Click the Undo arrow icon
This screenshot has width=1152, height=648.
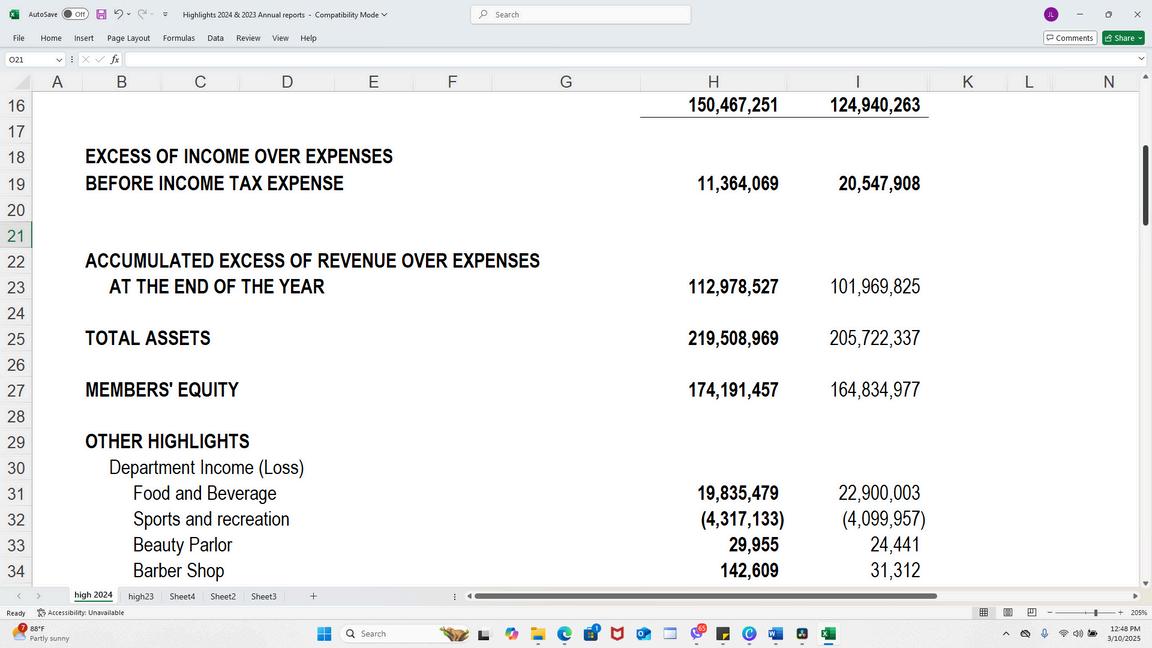tap(118, 14)
